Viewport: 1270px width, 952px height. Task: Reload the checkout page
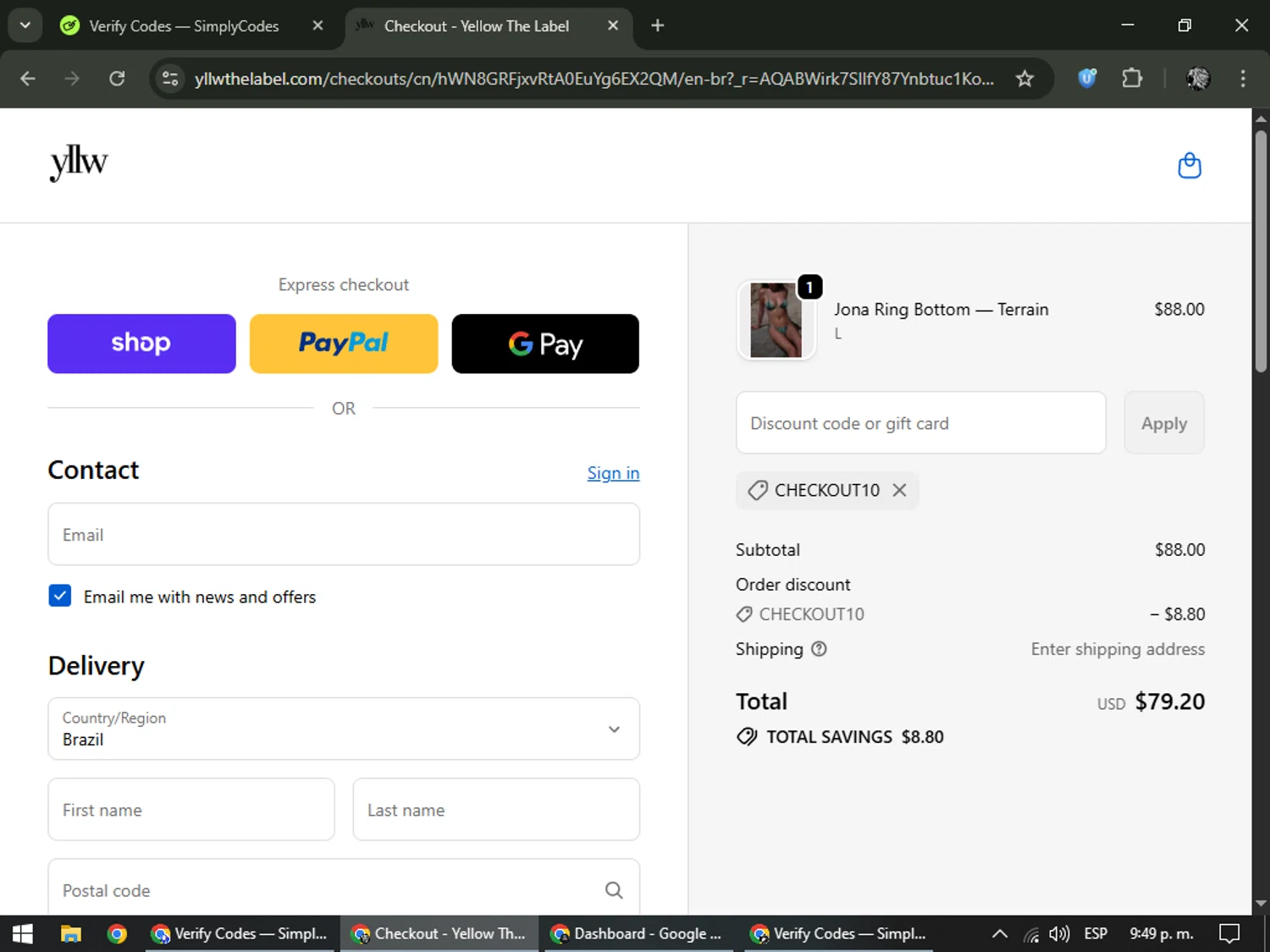pos(117,79)
